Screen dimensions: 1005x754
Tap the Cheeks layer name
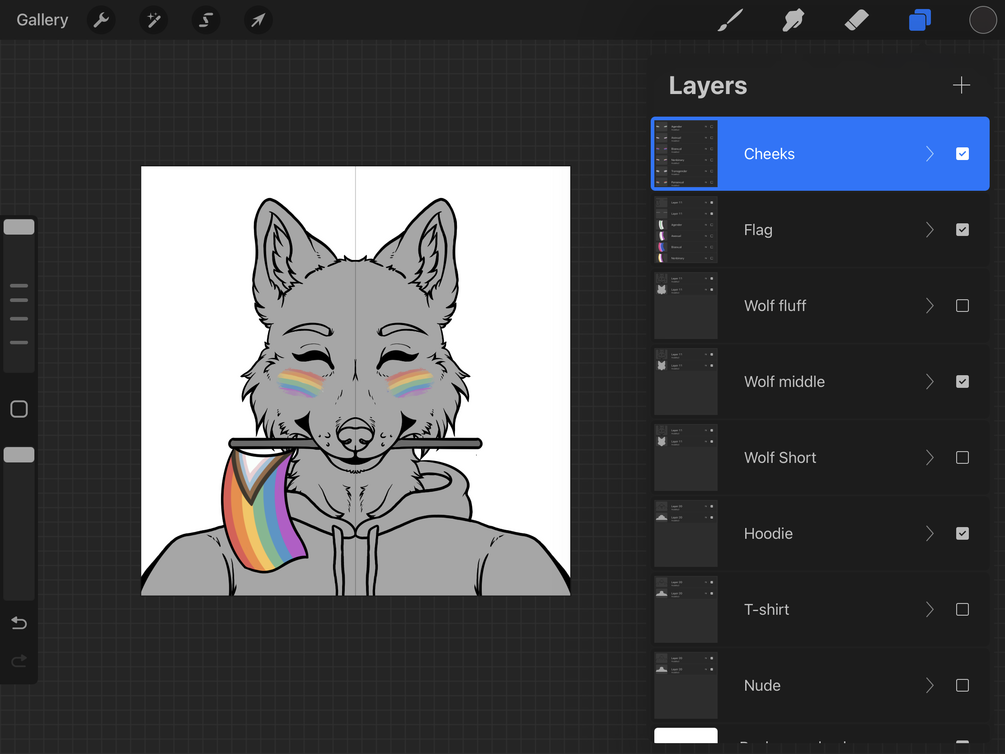[x=769, y=154]
